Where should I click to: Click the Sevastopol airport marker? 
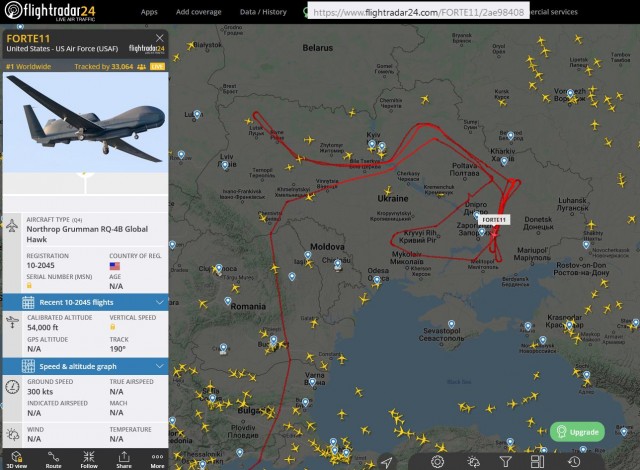point(451,324)
